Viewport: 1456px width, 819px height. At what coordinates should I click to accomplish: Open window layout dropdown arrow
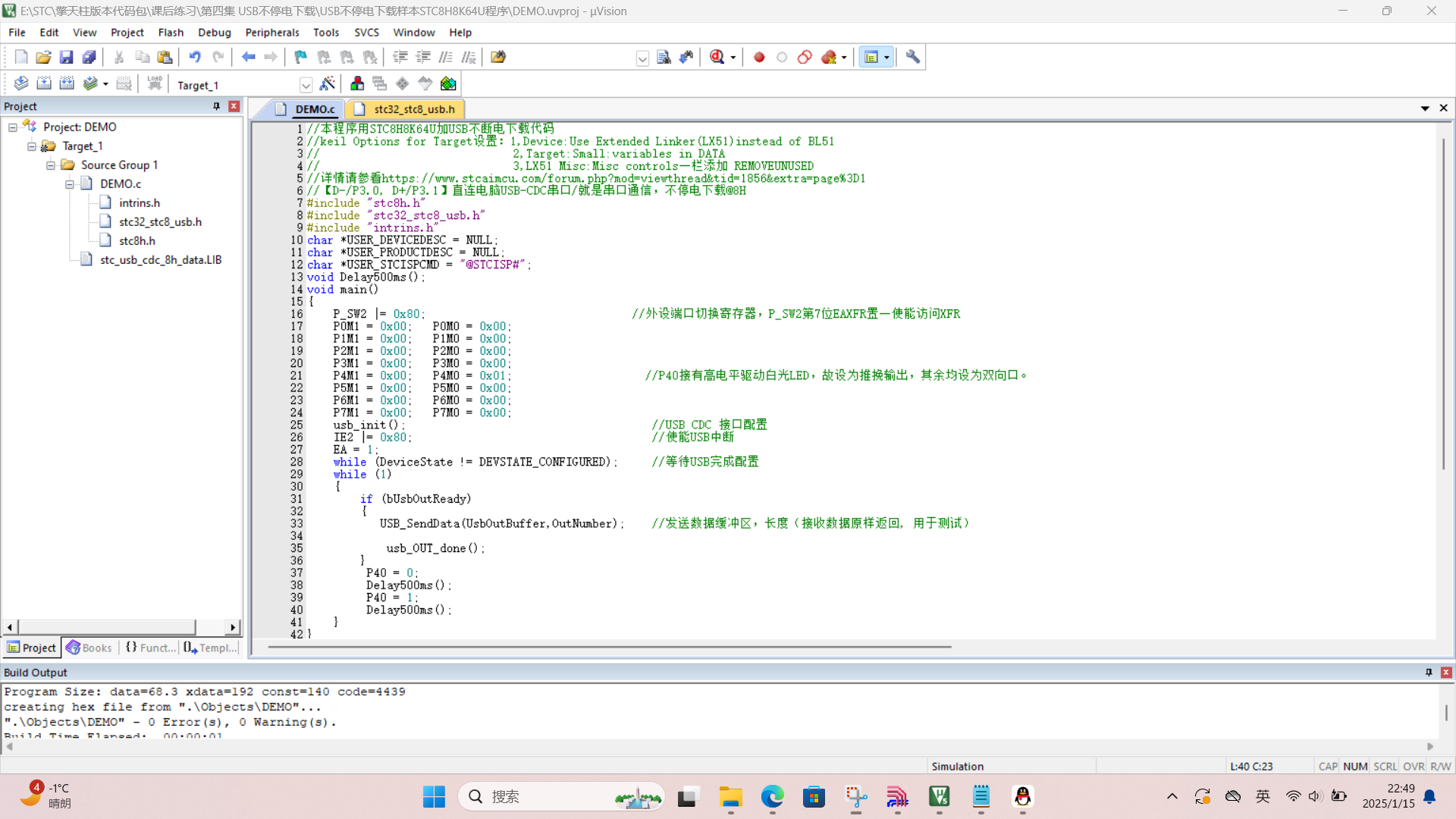pos(886,58)
